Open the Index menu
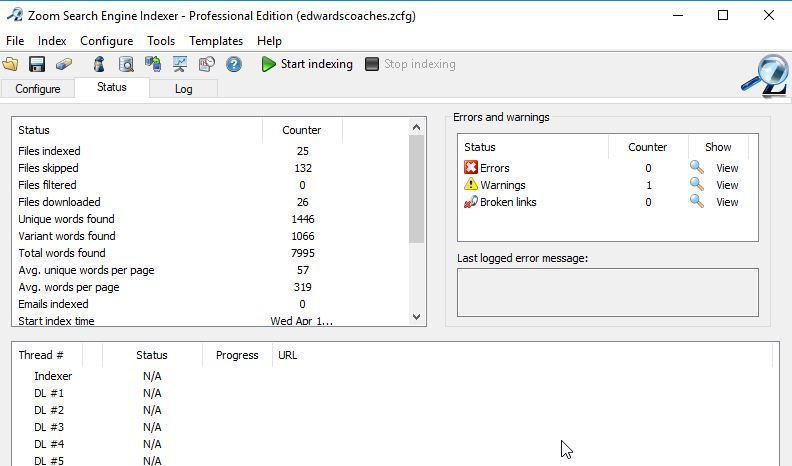Screen dimensions: 792x466 tap(52, 41)
